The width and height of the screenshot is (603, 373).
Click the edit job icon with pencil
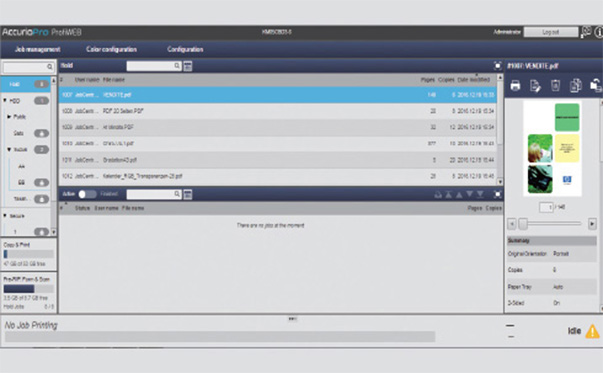pos(535,85)
